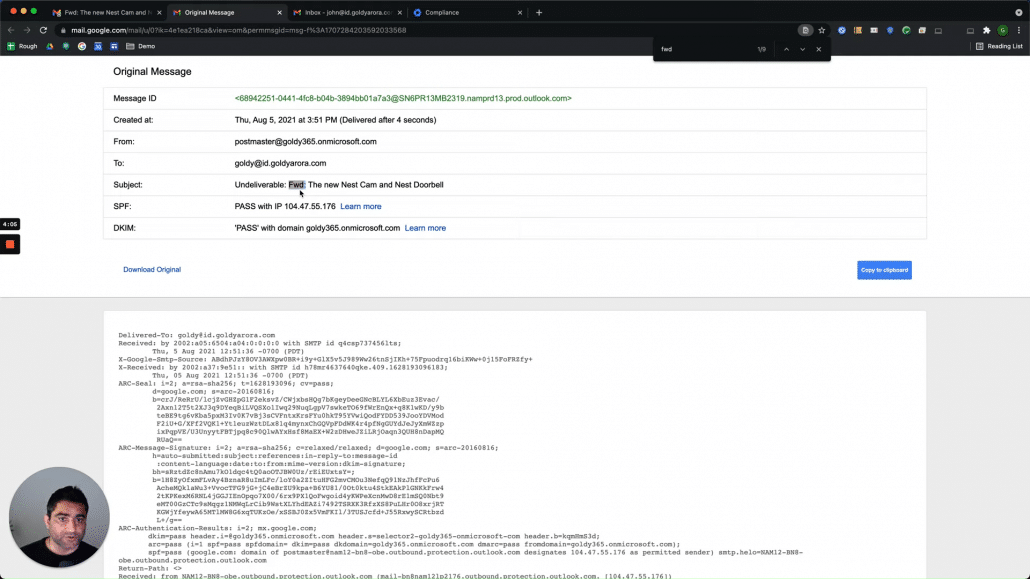The height and width of the screenshot is (579, 1030).
Task: Click the Delivered-To header line
Action: click(196, 335)
